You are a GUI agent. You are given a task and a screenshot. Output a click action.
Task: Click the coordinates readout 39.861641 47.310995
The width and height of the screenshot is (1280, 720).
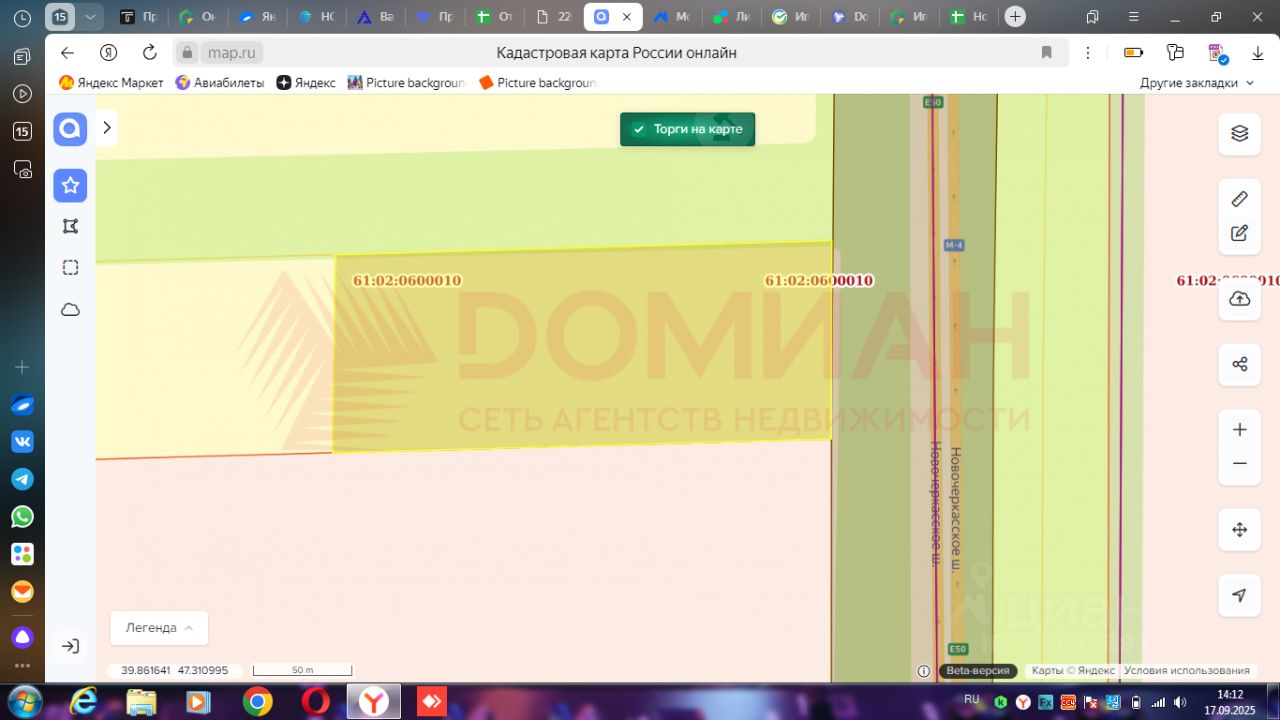(175, 670)
